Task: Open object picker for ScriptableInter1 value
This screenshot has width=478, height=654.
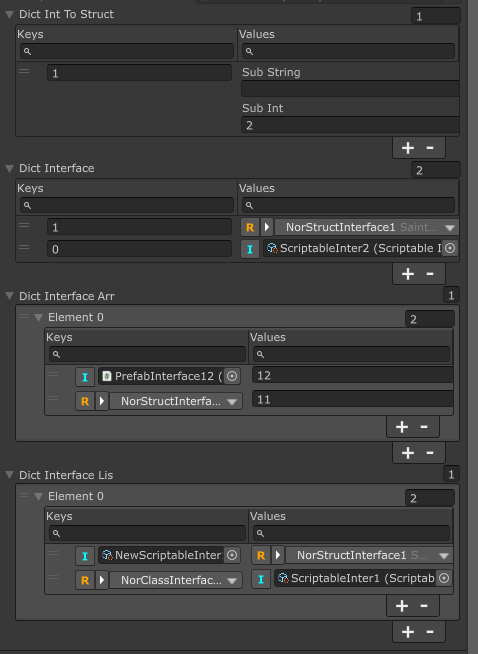Action: point(444,578)
